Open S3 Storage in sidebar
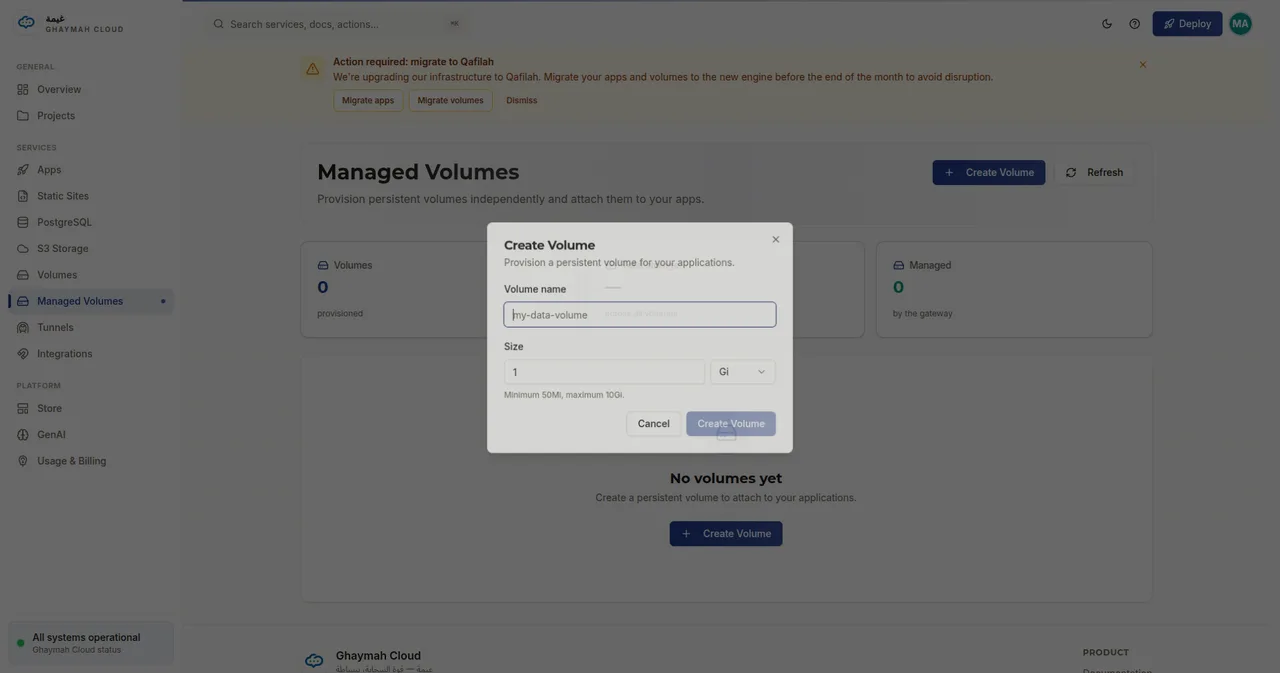The image size is (1280, 673). [x=91, y=249]
